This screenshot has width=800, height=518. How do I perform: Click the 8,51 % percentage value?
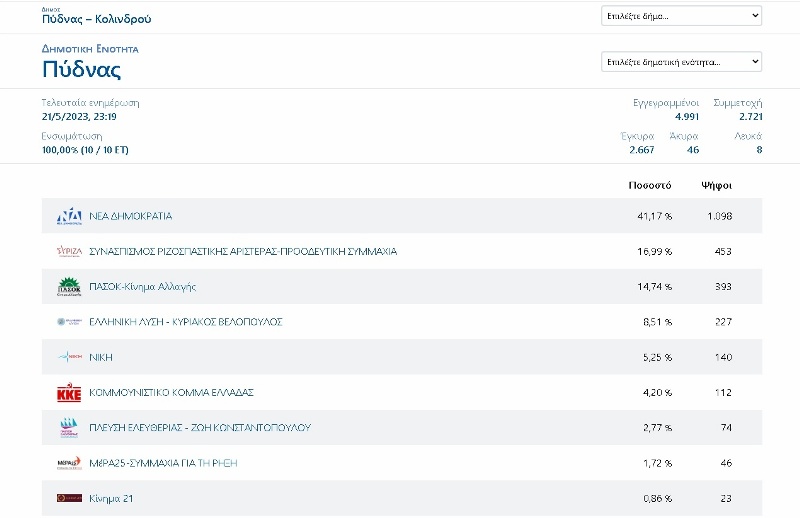(658, 322)
